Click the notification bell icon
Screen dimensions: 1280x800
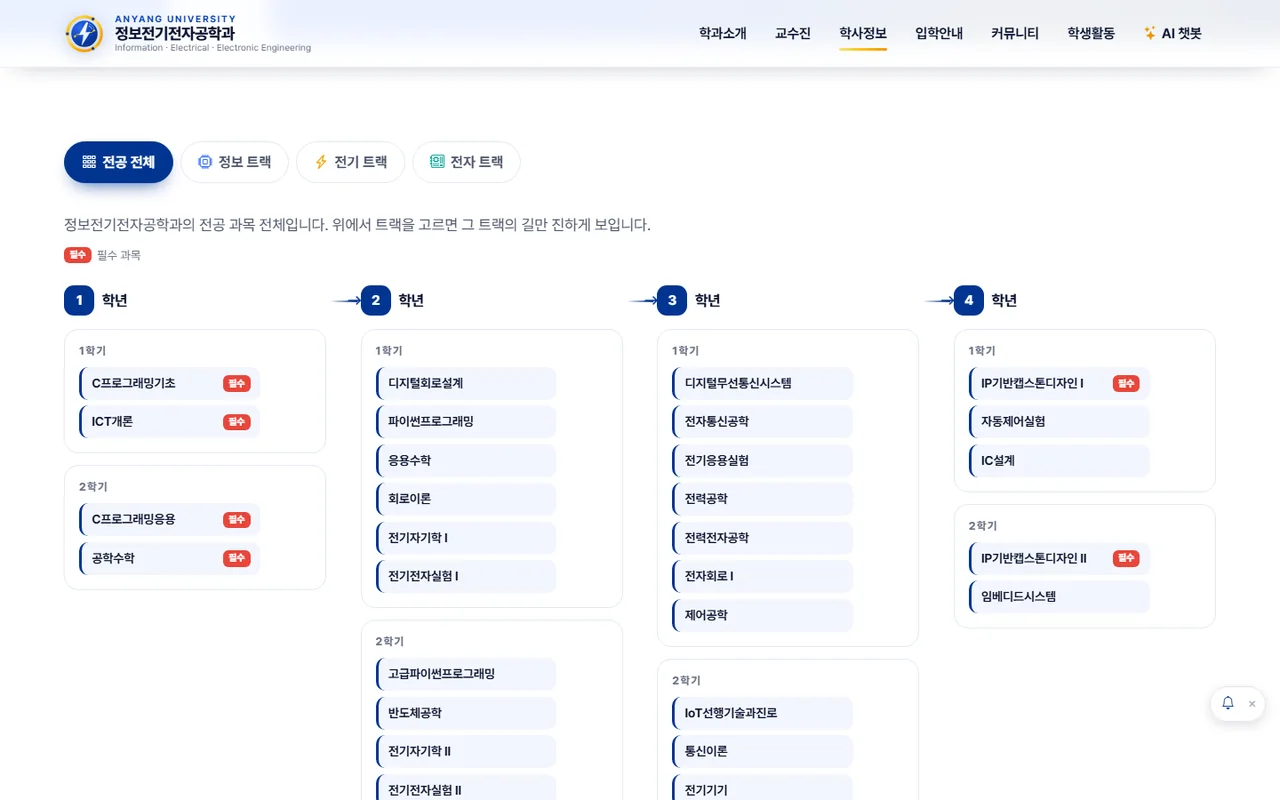point(1228,703)
